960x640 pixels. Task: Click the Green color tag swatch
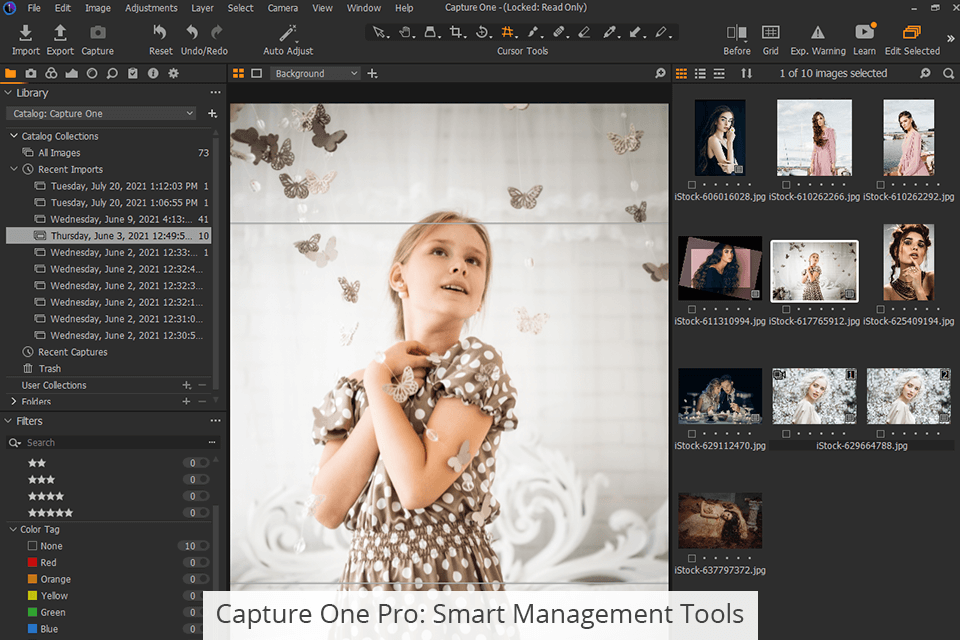33,612
